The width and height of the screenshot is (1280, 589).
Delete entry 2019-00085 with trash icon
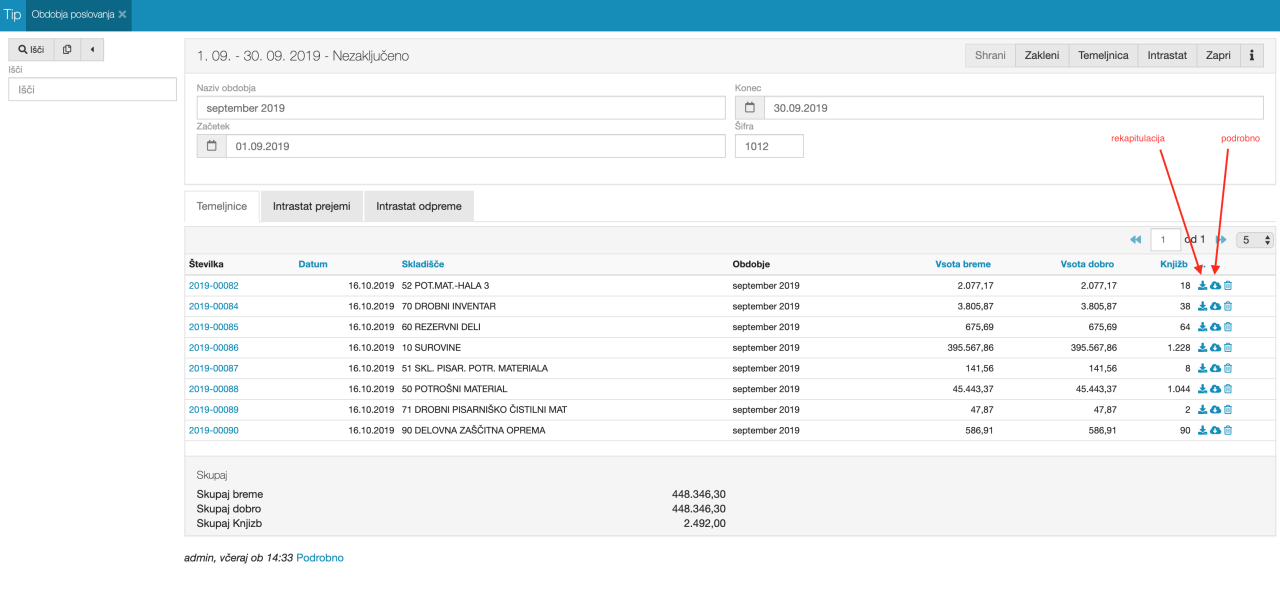[1228, 327]
